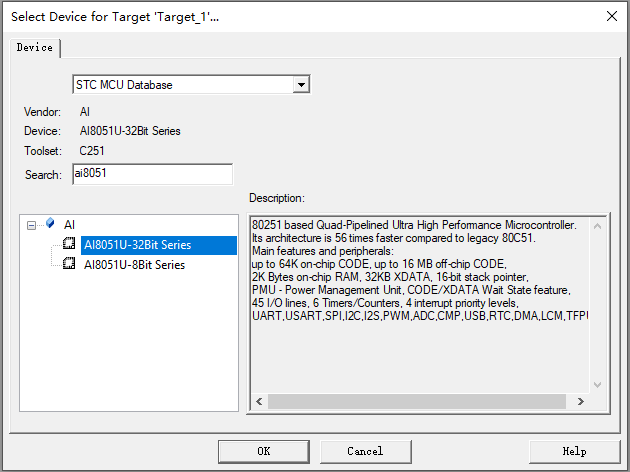The width and height of the screenshot is (630, 472).
Task: Click the description horizontal scrollbar thumb
Action: pyautogui.click(x=417, y=401)
